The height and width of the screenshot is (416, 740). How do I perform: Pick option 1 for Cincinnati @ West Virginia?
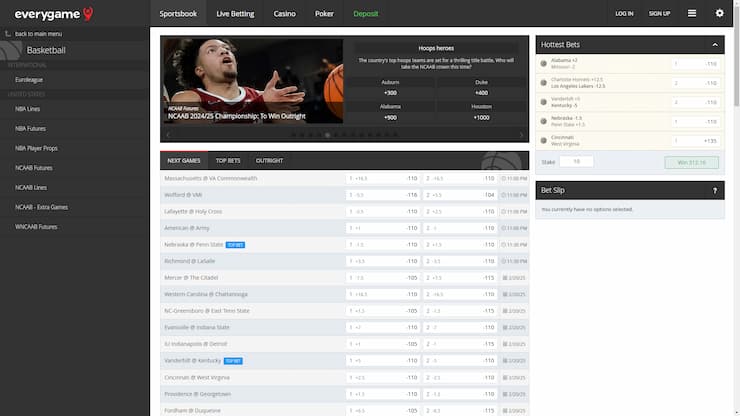383,378
